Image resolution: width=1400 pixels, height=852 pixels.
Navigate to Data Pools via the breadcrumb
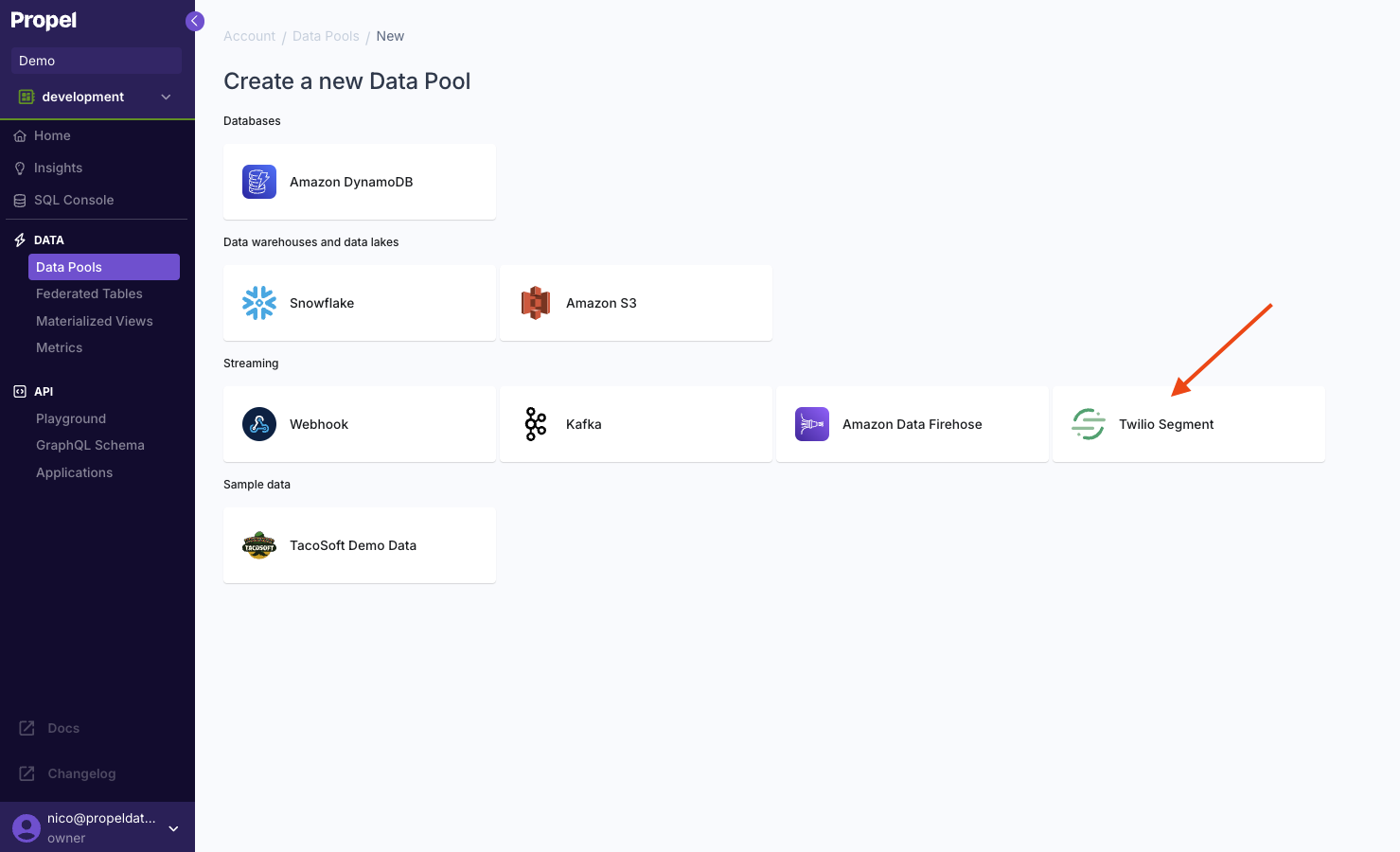point(326,35)
